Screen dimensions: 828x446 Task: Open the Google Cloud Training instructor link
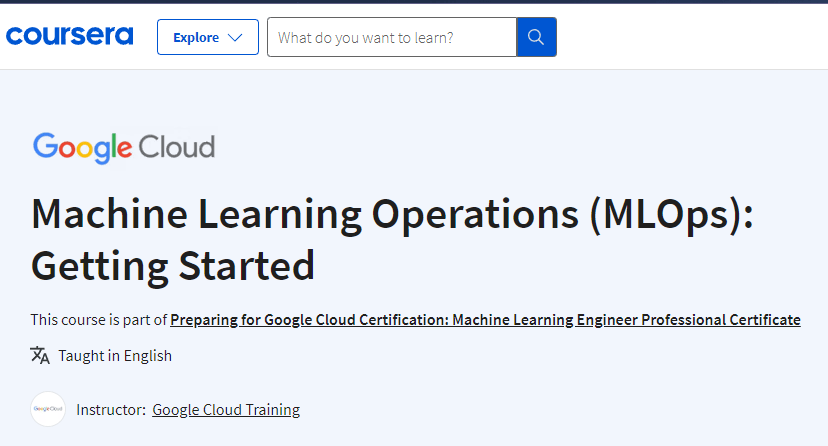[x=226, y=410]
